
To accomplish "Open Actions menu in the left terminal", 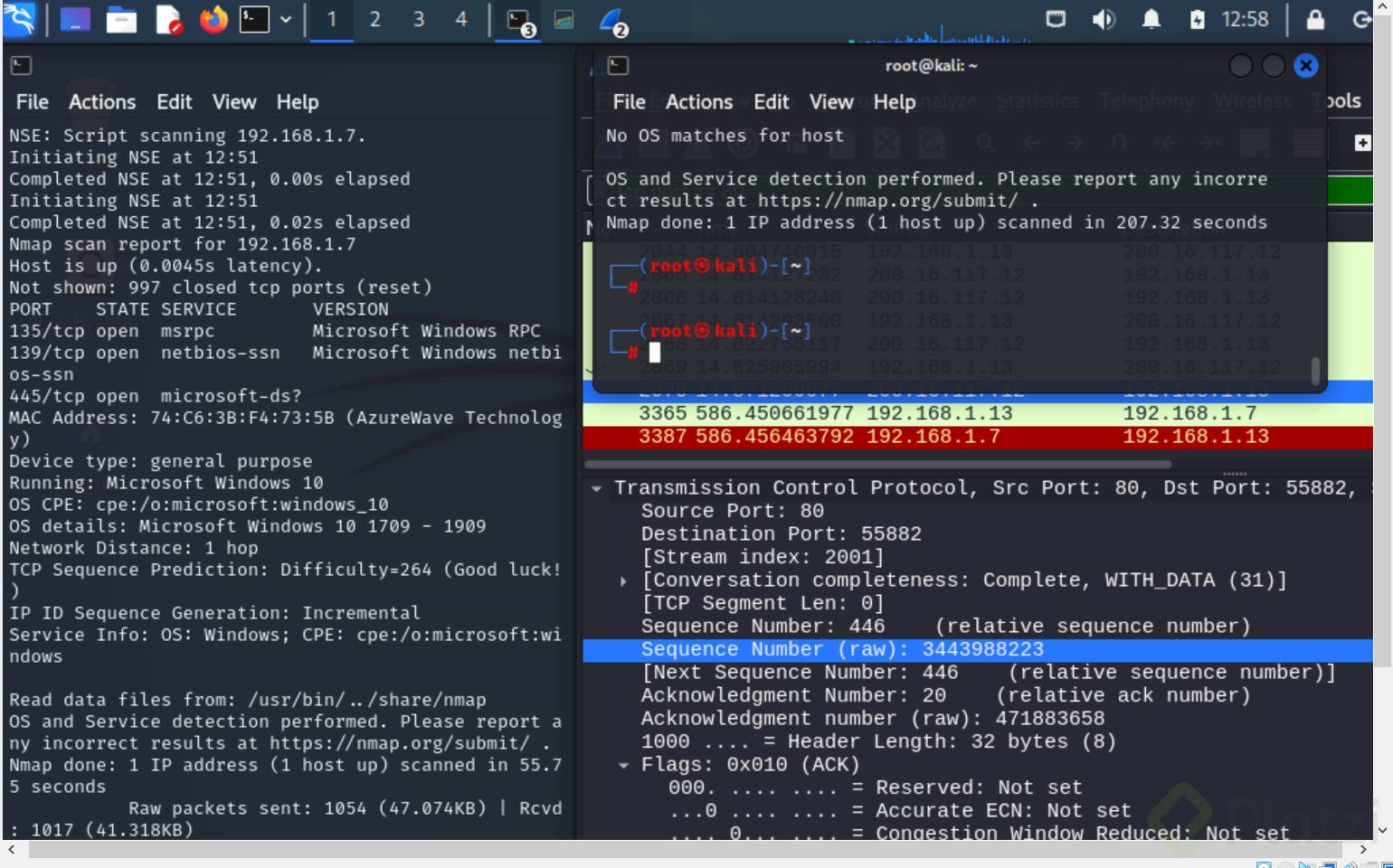I will click(102, 102).
